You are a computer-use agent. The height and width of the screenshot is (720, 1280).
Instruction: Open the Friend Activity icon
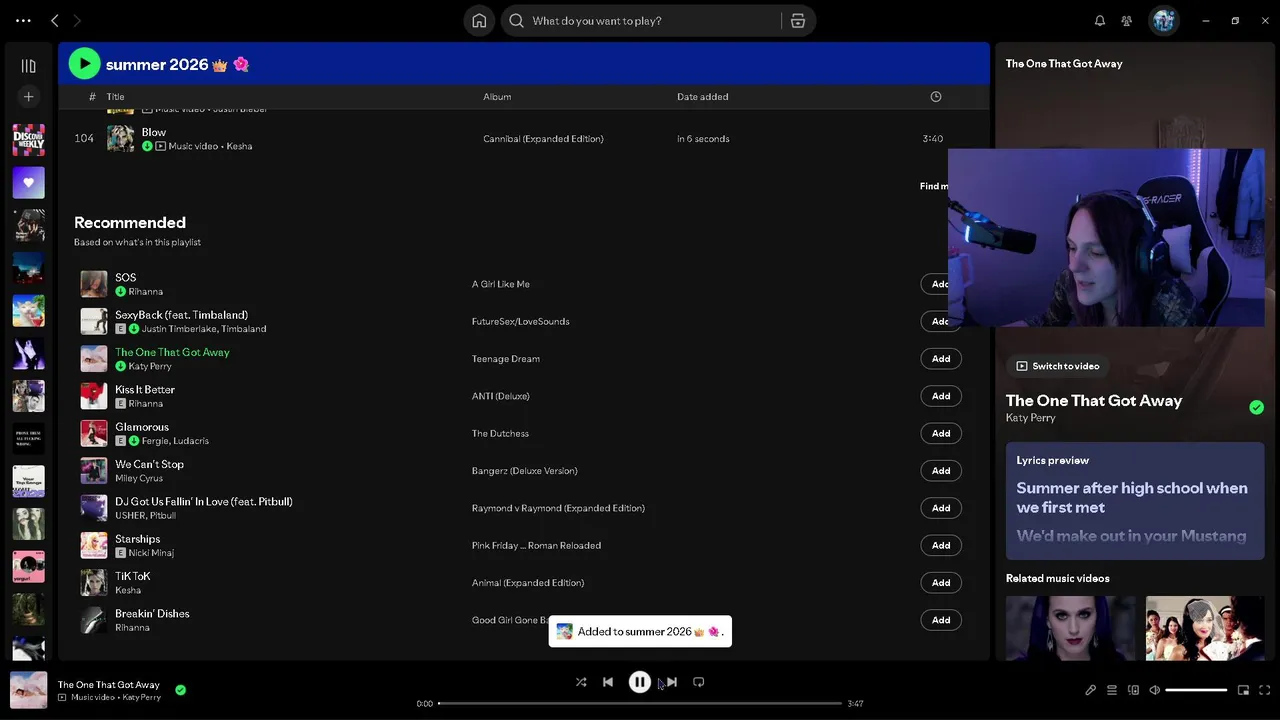coord(1127,20)
